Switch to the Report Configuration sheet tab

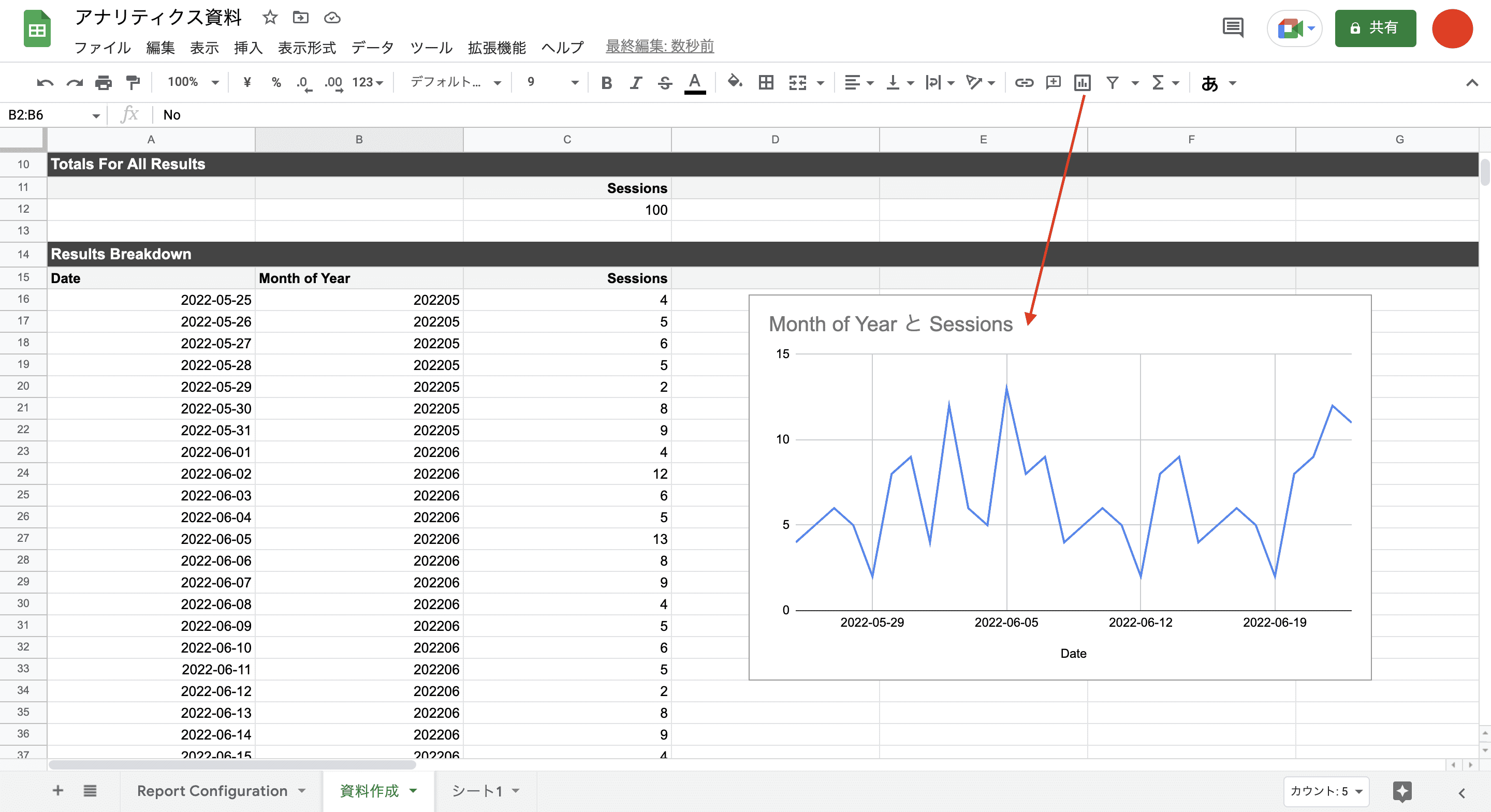pos(212,791)
